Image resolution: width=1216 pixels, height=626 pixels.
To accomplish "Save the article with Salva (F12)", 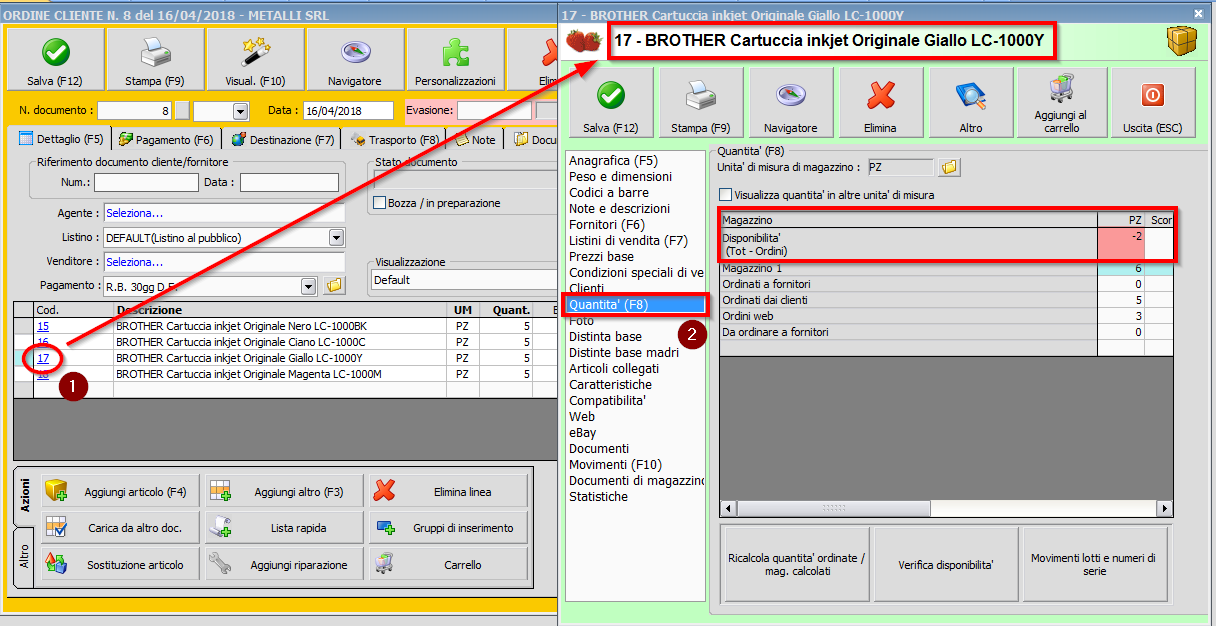I will [611, 102].
